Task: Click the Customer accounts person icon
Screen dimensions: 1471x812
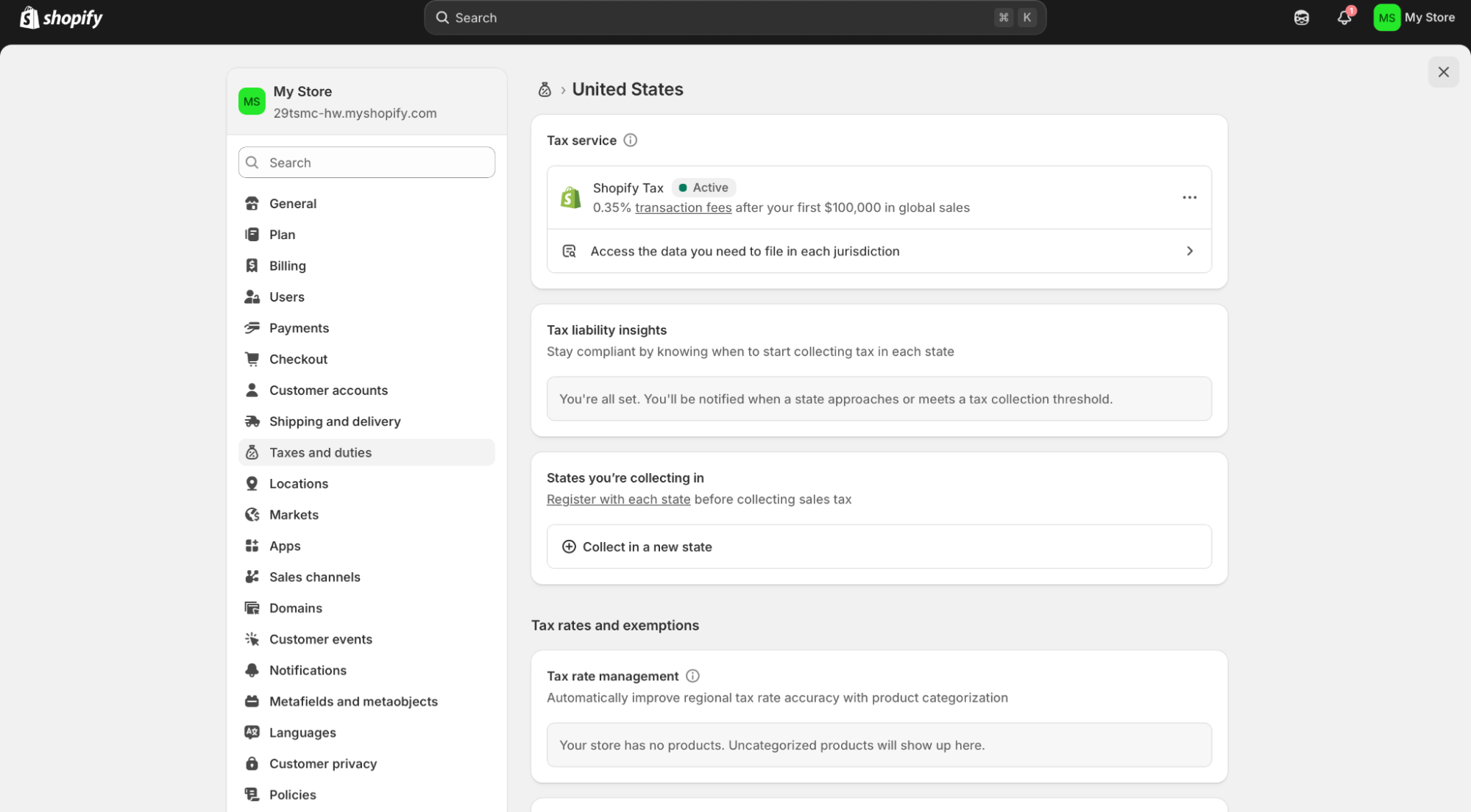Action: 252,391
